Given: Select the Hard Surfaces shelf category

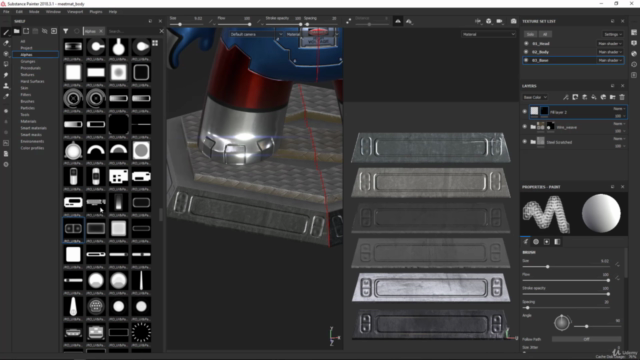Looking at the screenshot, I should coord(32,81).
